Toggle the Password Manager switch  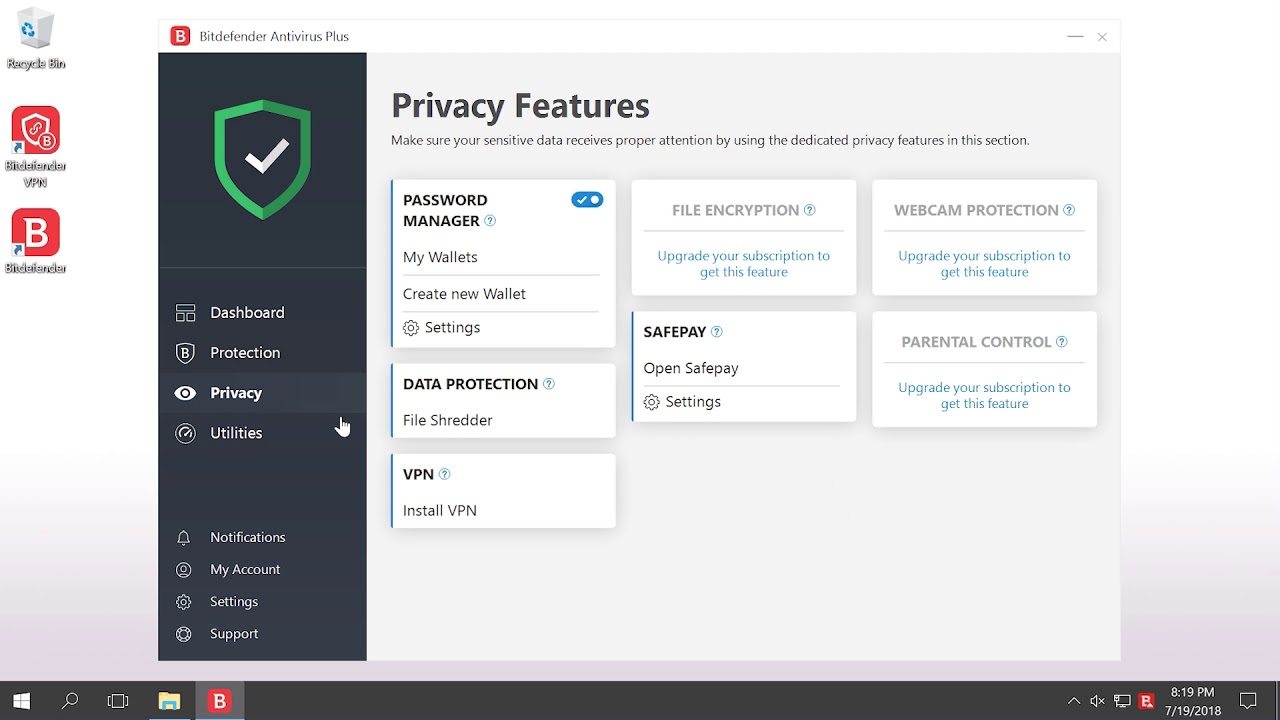(x=587, y=200)
